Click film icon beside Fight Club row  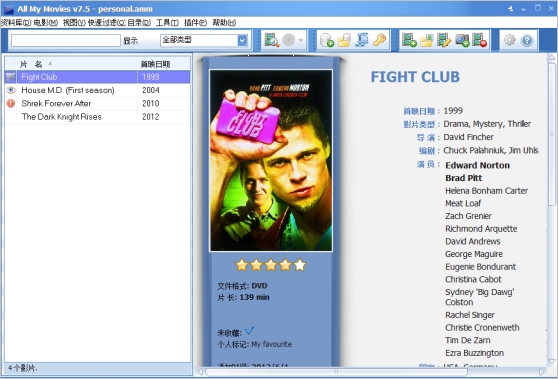click(x=11, y=77)
